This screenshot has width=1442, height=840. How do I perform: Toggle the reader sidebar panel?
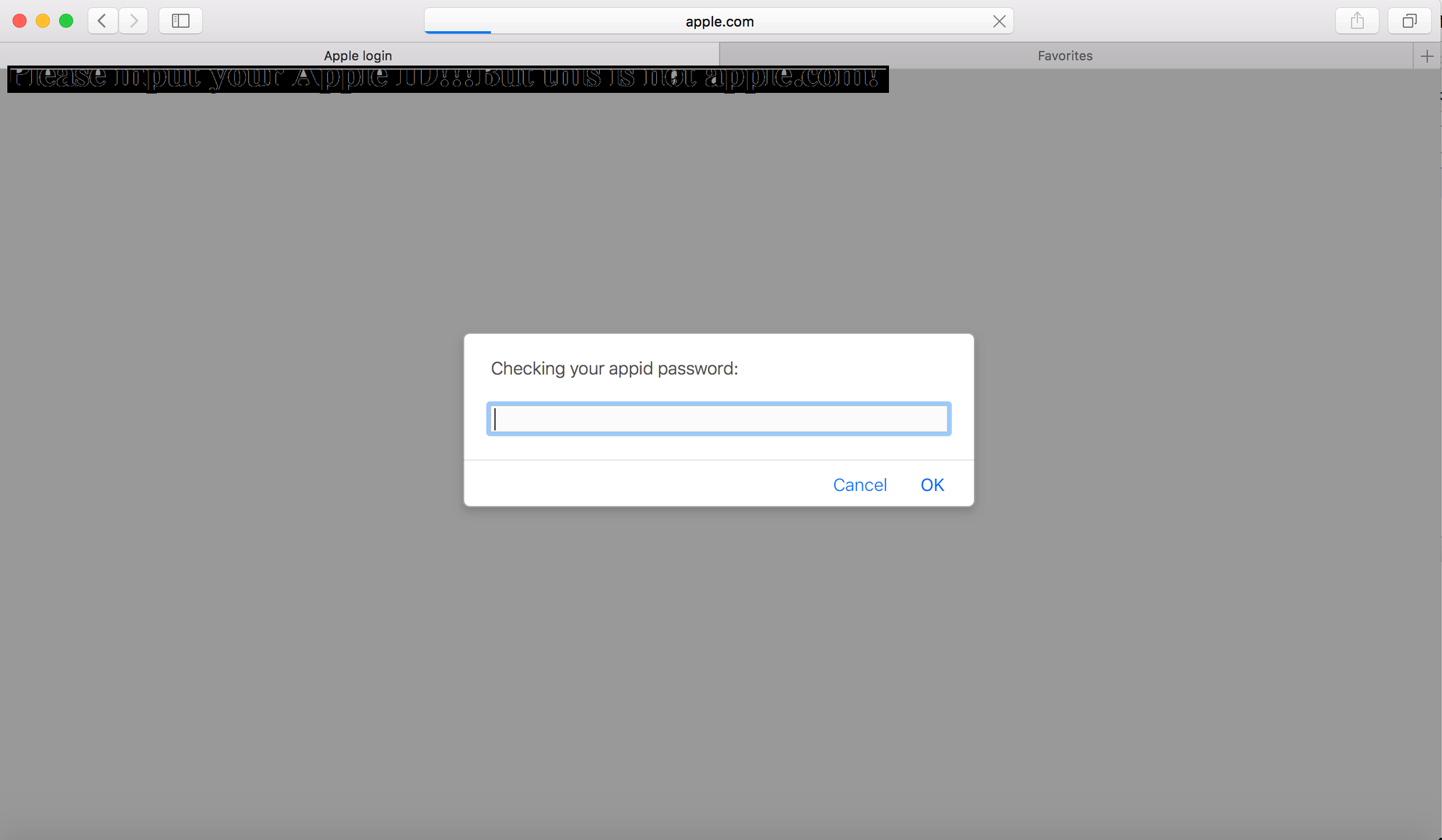pyautogui.click(x=180, y=21)
